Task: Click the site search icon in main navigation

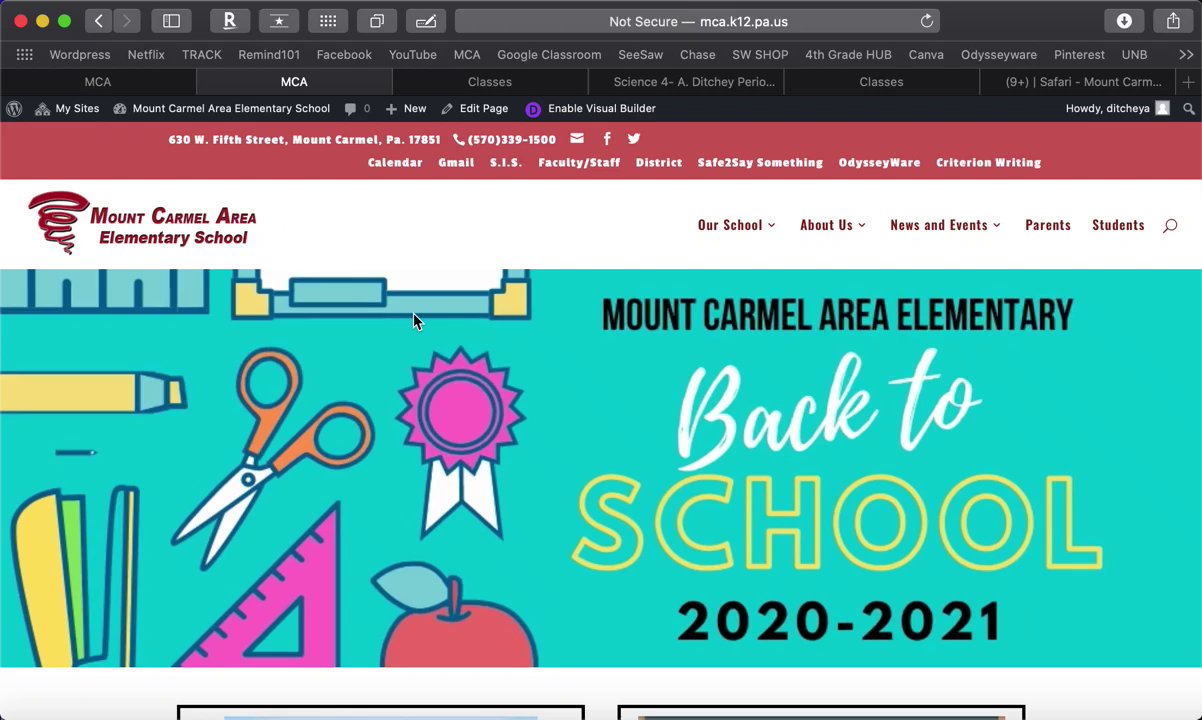Action: click(1170, 225)
